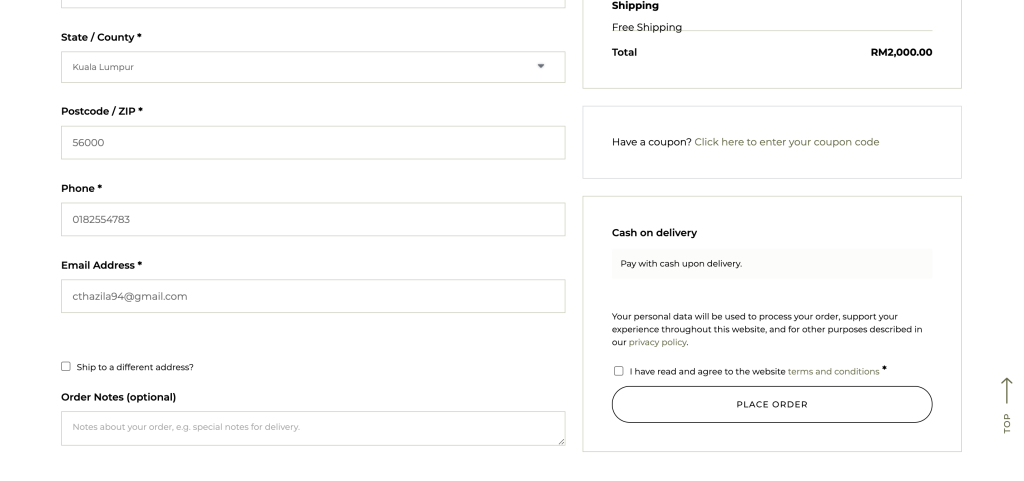Screen dimensions: 1024x481
Task: Click the partially visible field above State
Action: point(313,4)
